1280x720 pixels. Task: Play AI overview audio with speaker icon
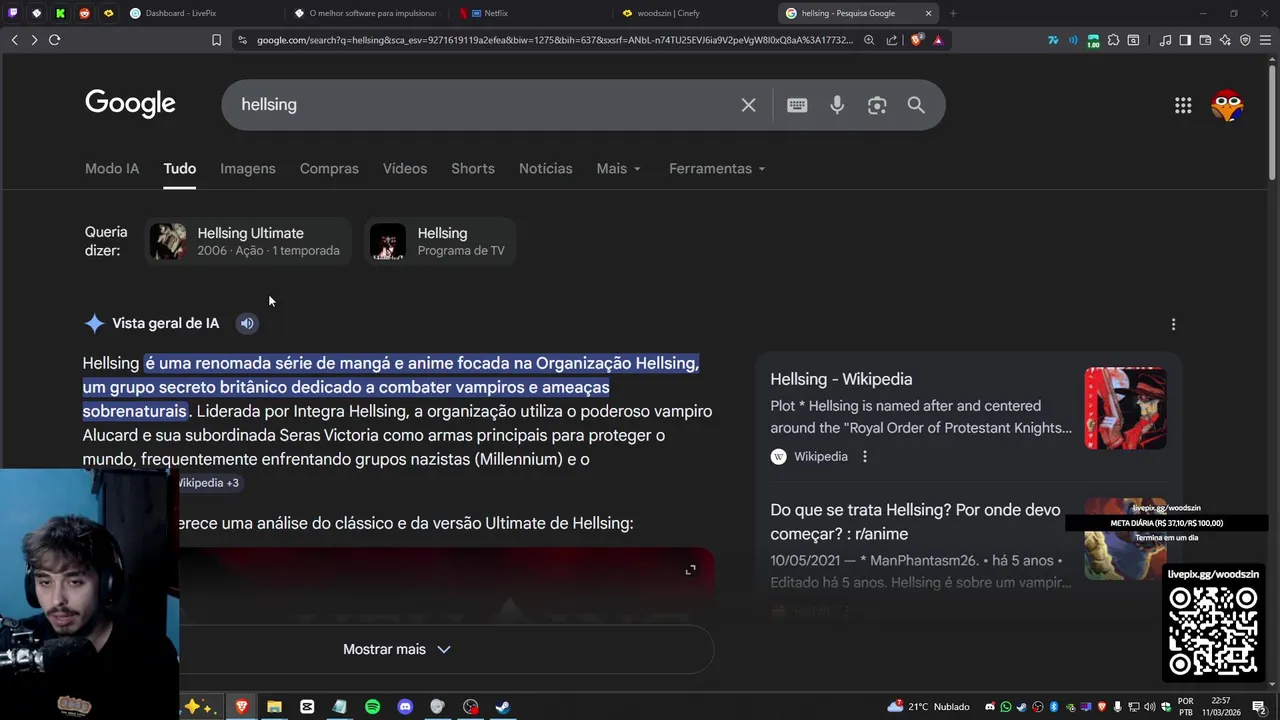pyautogui.click(x=247, y=323)
